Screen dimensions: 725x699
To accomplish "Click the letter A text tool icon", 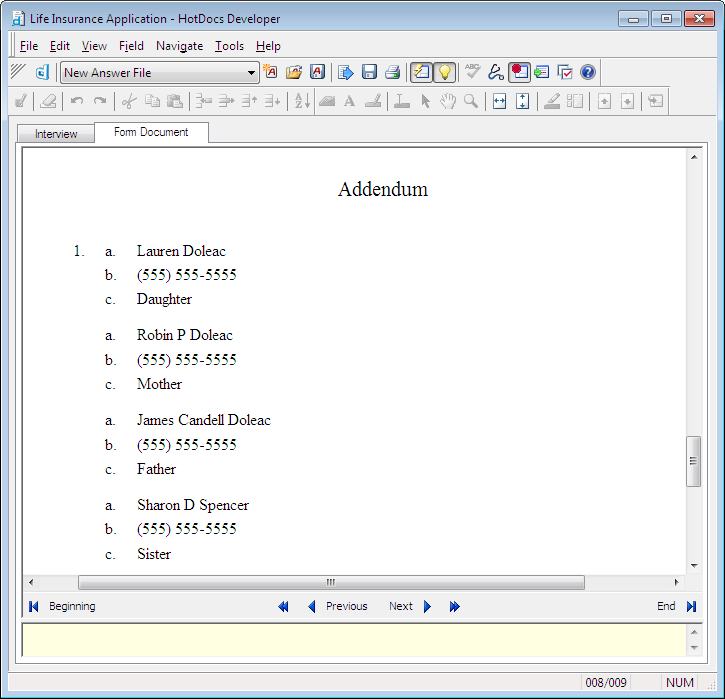I will [x=350, y=101].
